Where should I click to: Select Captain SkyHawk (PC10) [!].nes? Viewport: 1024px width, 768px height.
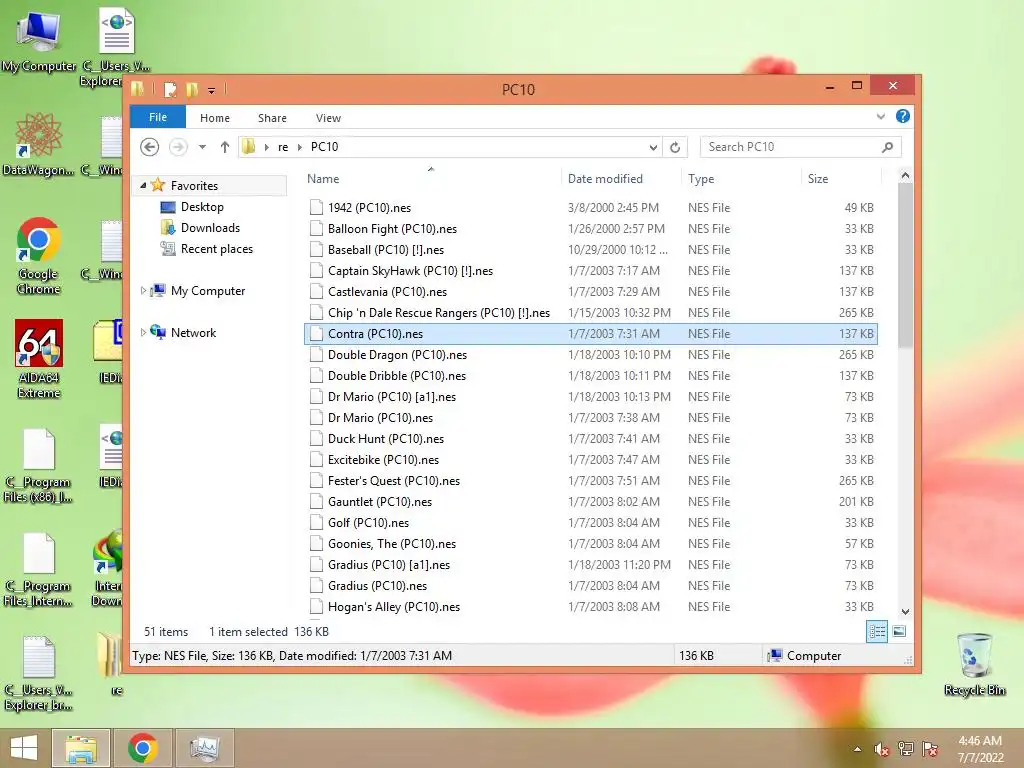(x=590, y=270)
